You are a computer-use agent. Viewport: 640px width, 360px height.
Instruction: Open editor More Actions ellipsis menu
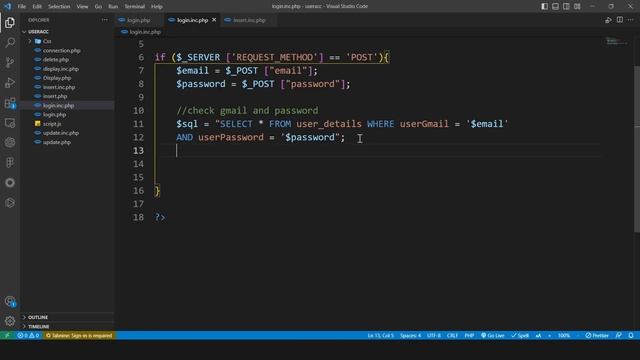(631, 20)
